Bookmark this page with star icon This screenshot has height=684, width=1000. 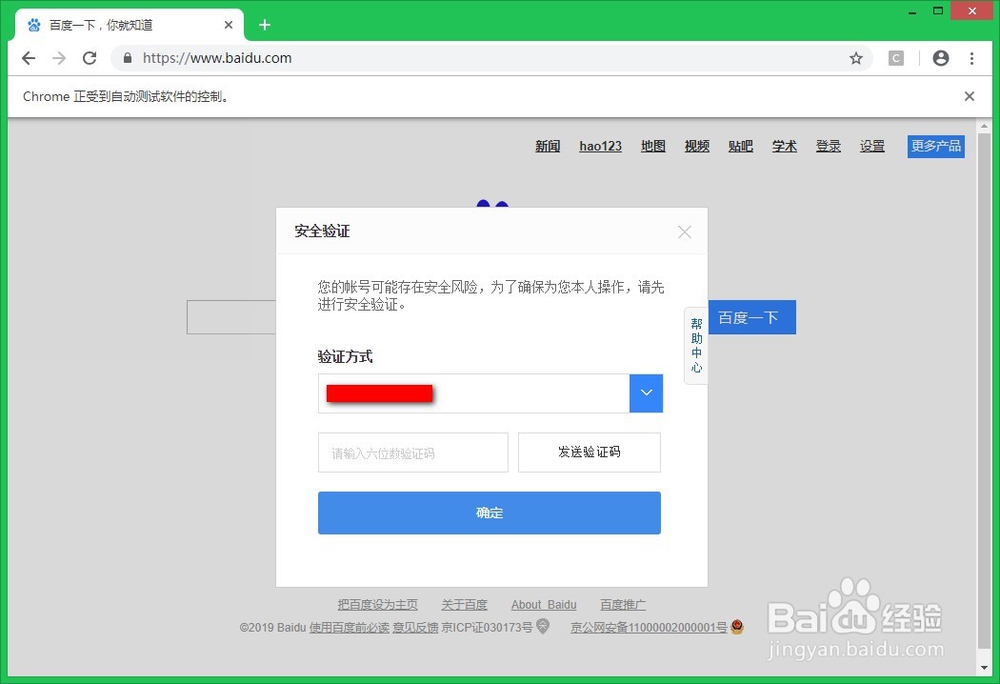[856, 59]
